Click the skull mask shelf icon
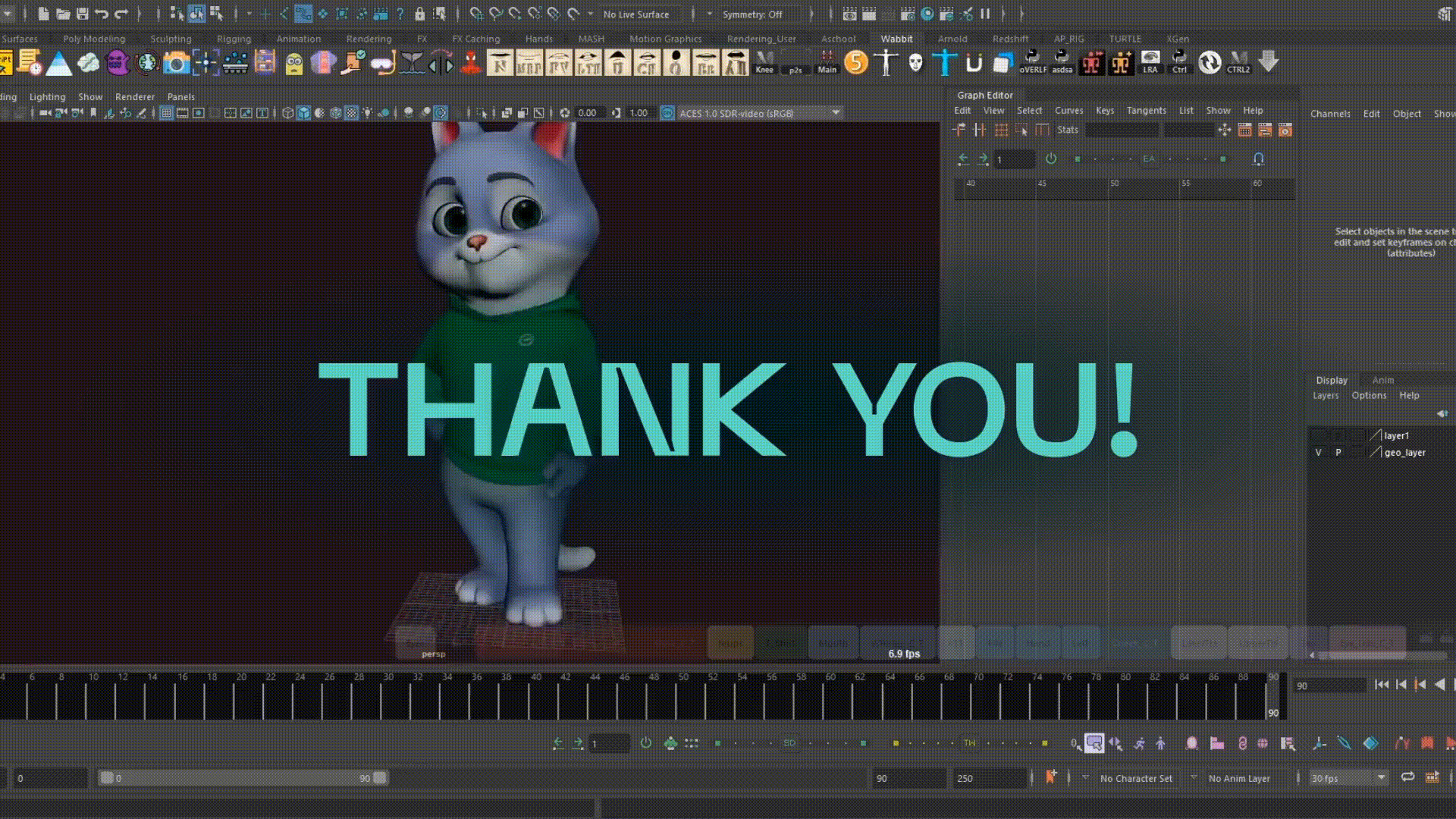 (x=915, y=63)
